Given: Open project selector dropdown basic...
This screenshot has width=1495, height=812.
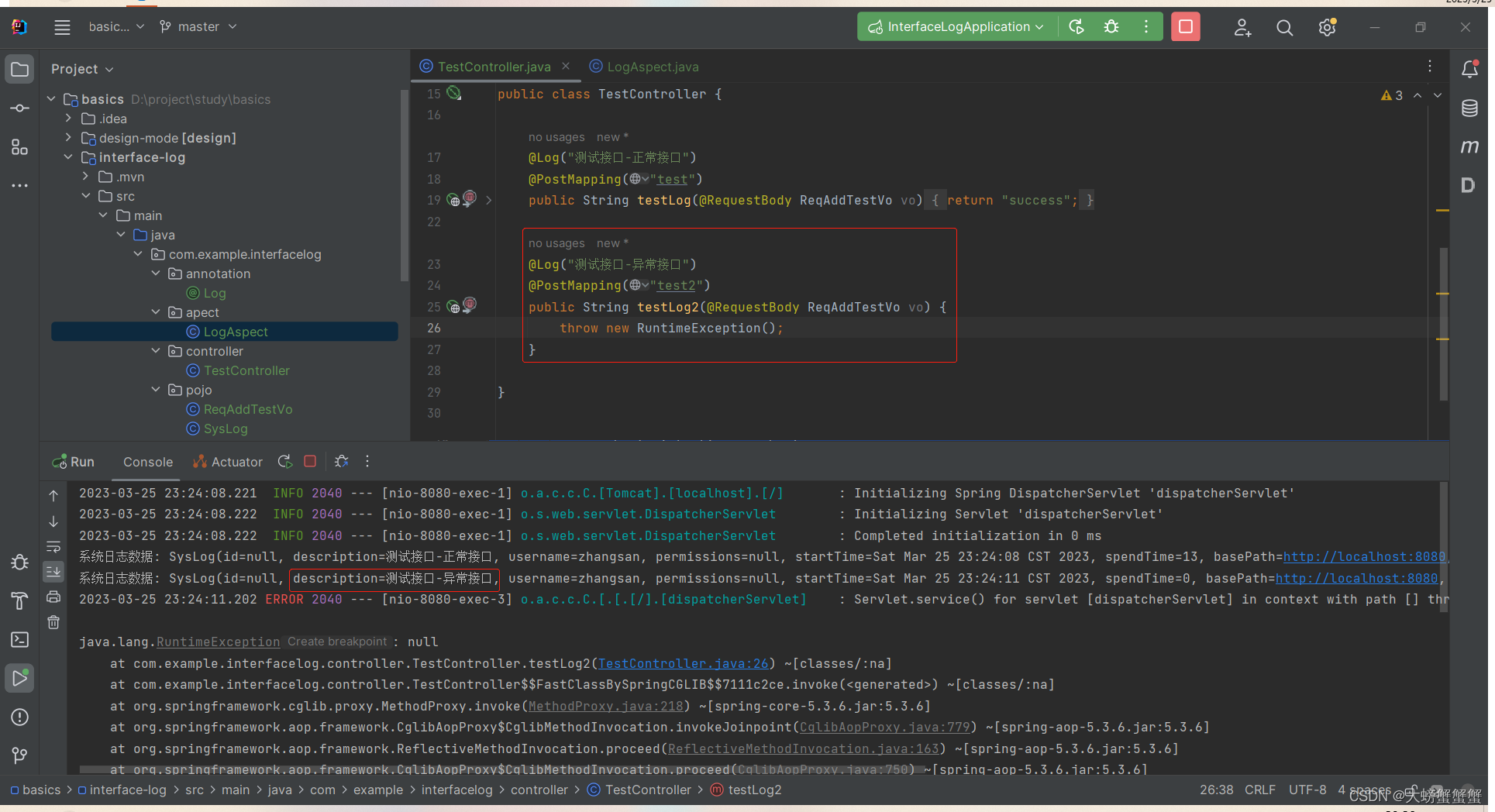Looking at the screenshot, I should pyautogui.click(x=116, y=27).
